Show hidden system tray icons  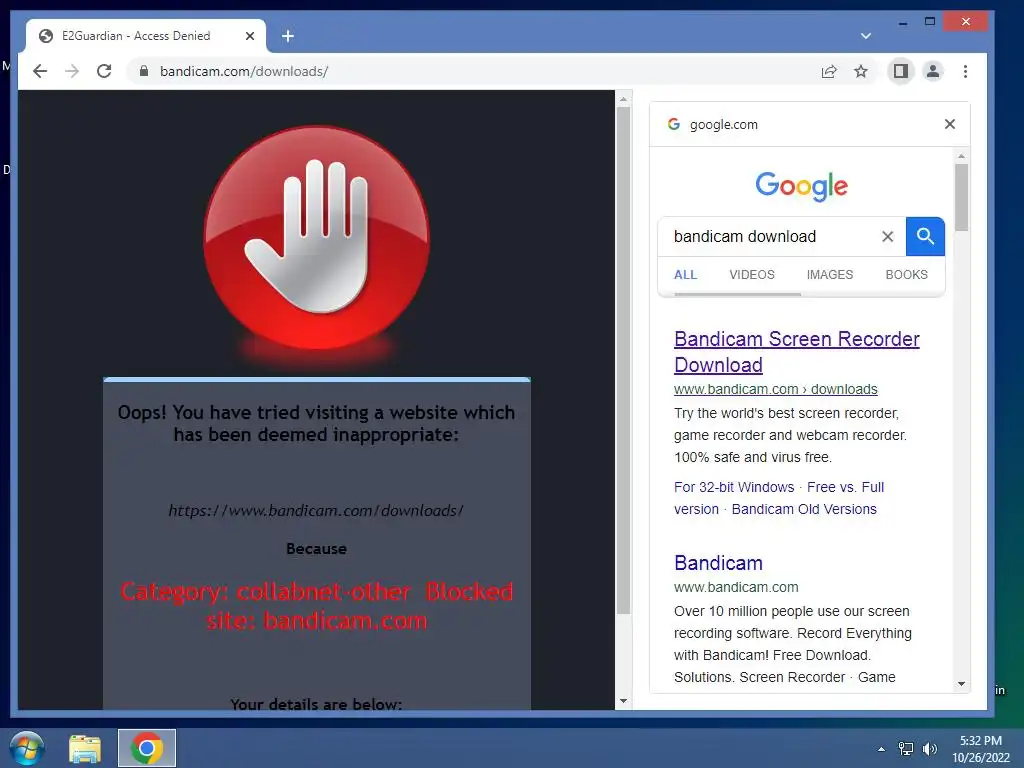click(881, 749)
